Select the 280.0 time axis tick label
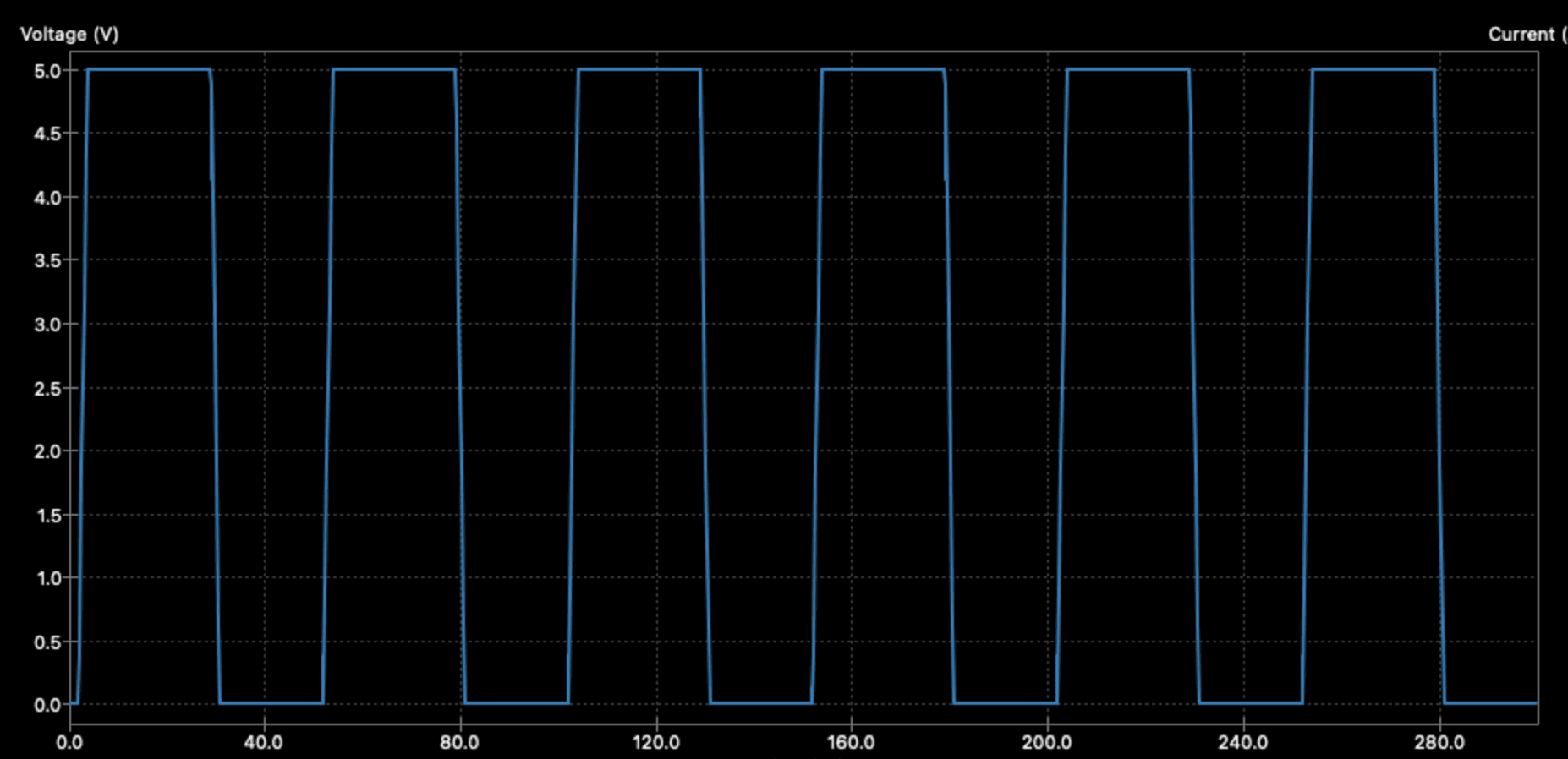Image resolution: width=1568 pixels, height=759 pixels. (1439, 743)
